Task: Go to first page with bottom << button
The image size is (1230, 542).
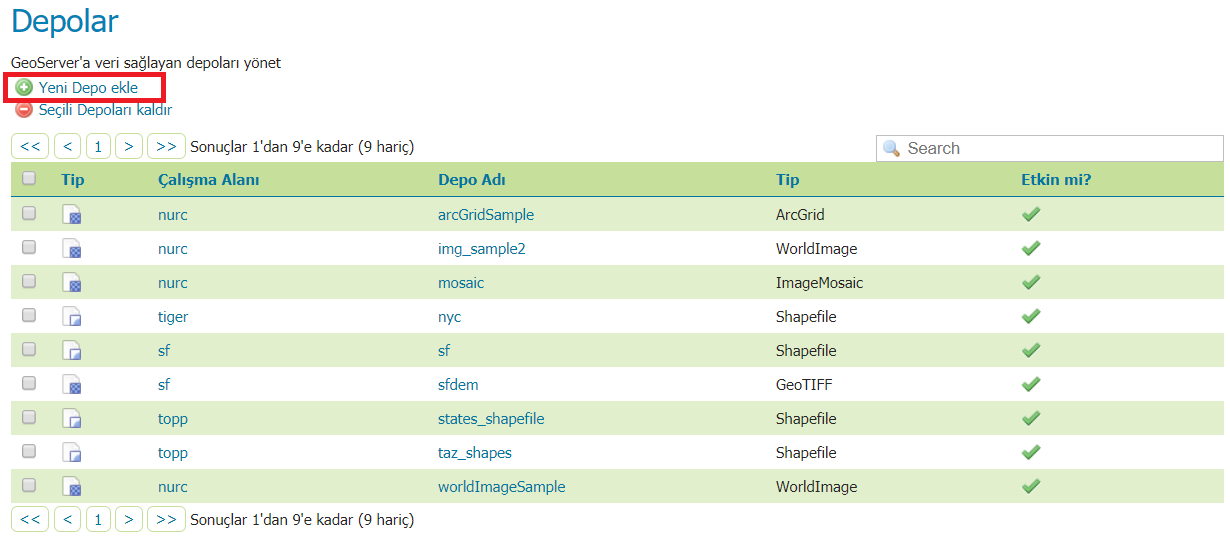Action: click(x=30, y=520)
